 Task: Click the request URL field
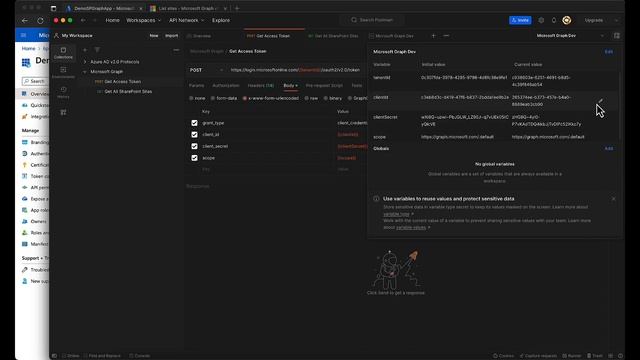pos(295,70)
